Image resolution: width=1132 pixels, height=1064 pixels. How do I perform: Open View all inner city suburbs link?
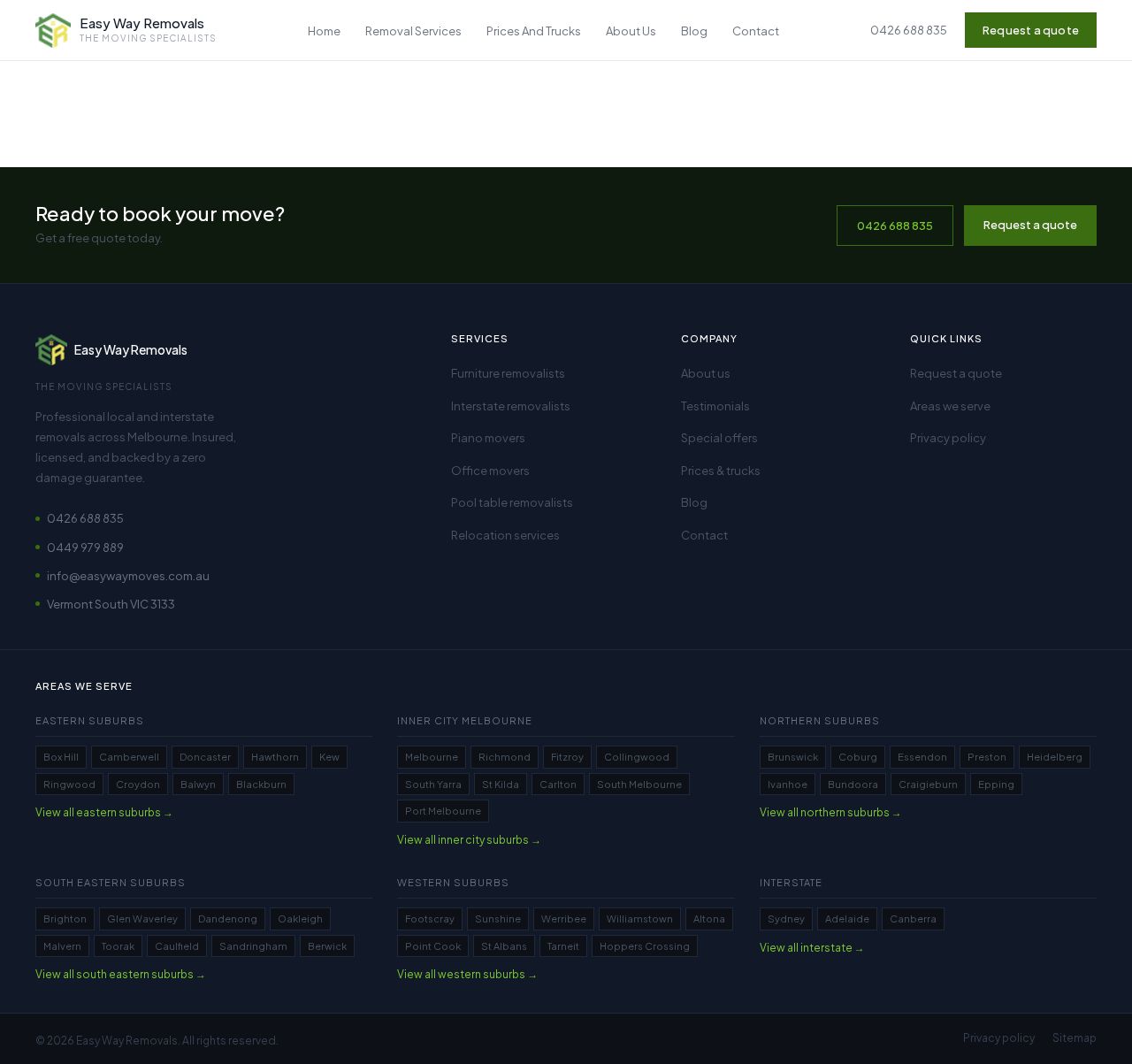(469, 840)
